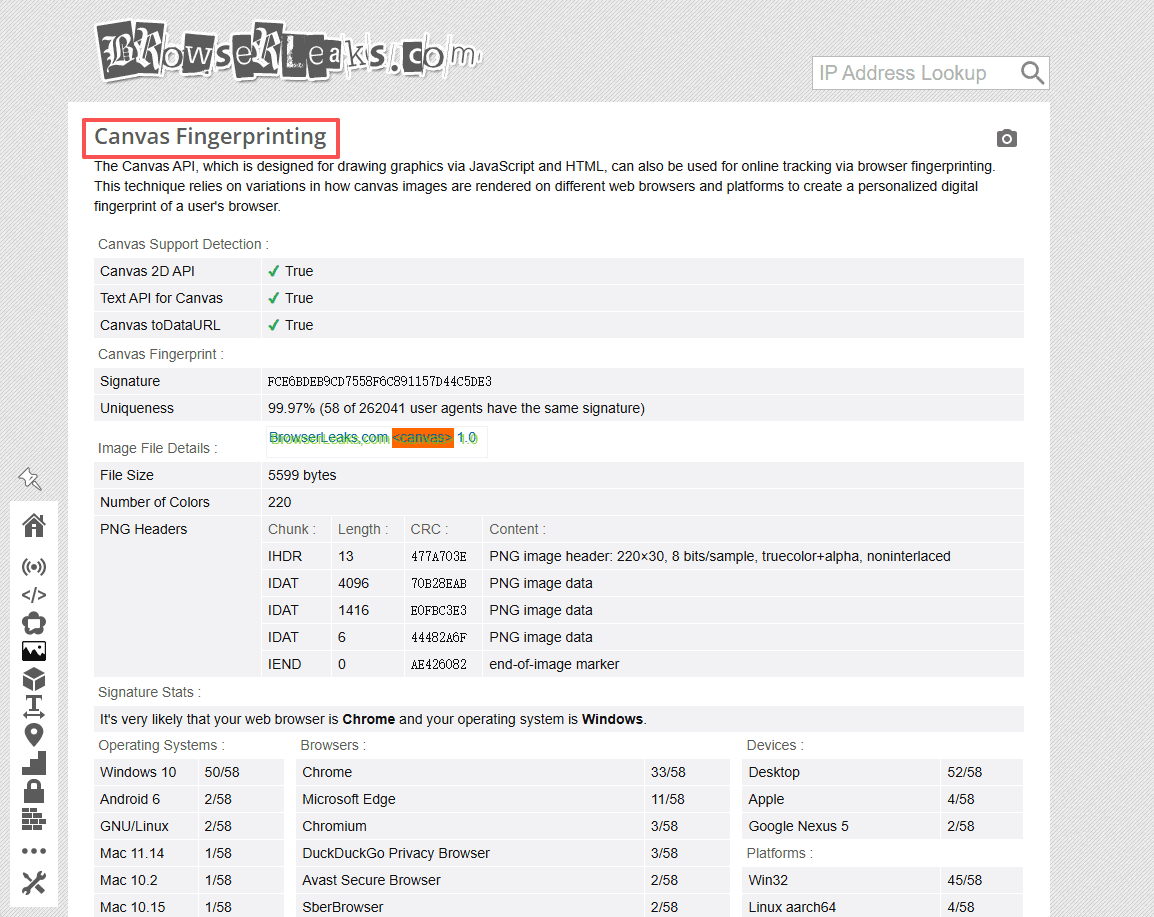Open the wrench and screwdriver tools icon
This screenshot has width=1154, height=917.
click(34, 882)
